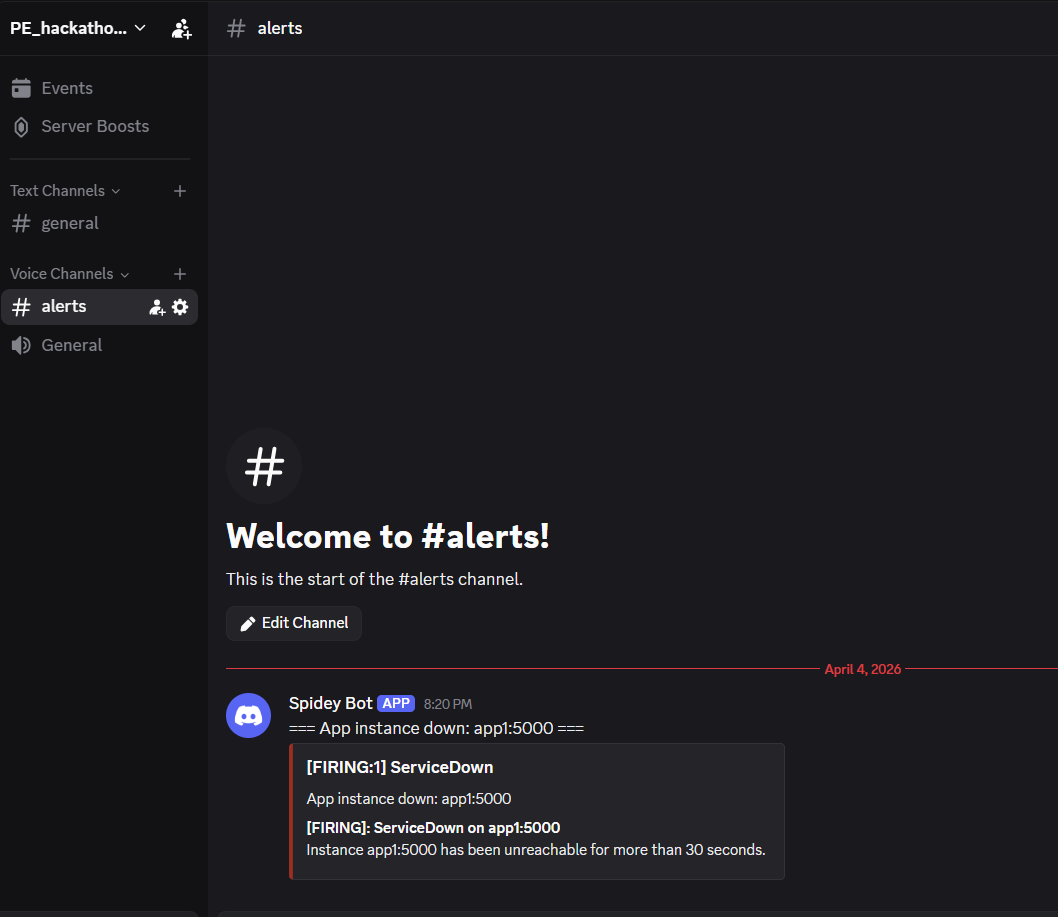Screen dimensions: 1058x917
Task: Click the alerts title in channel header
Action: click(280, 28)
